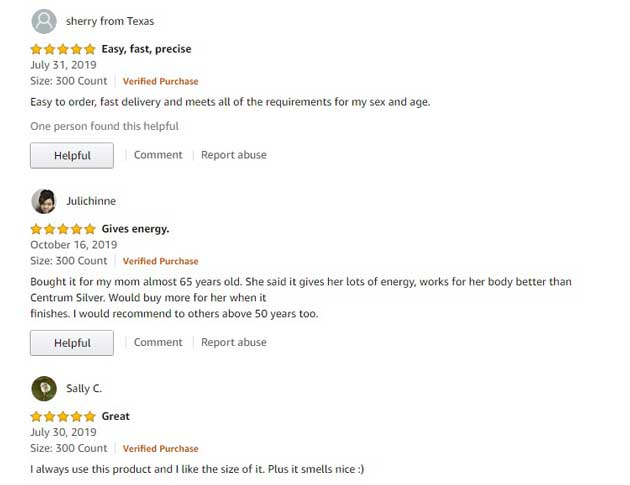
Task: Open Sally C.'s profile picture
Action: tap(44, 389)
